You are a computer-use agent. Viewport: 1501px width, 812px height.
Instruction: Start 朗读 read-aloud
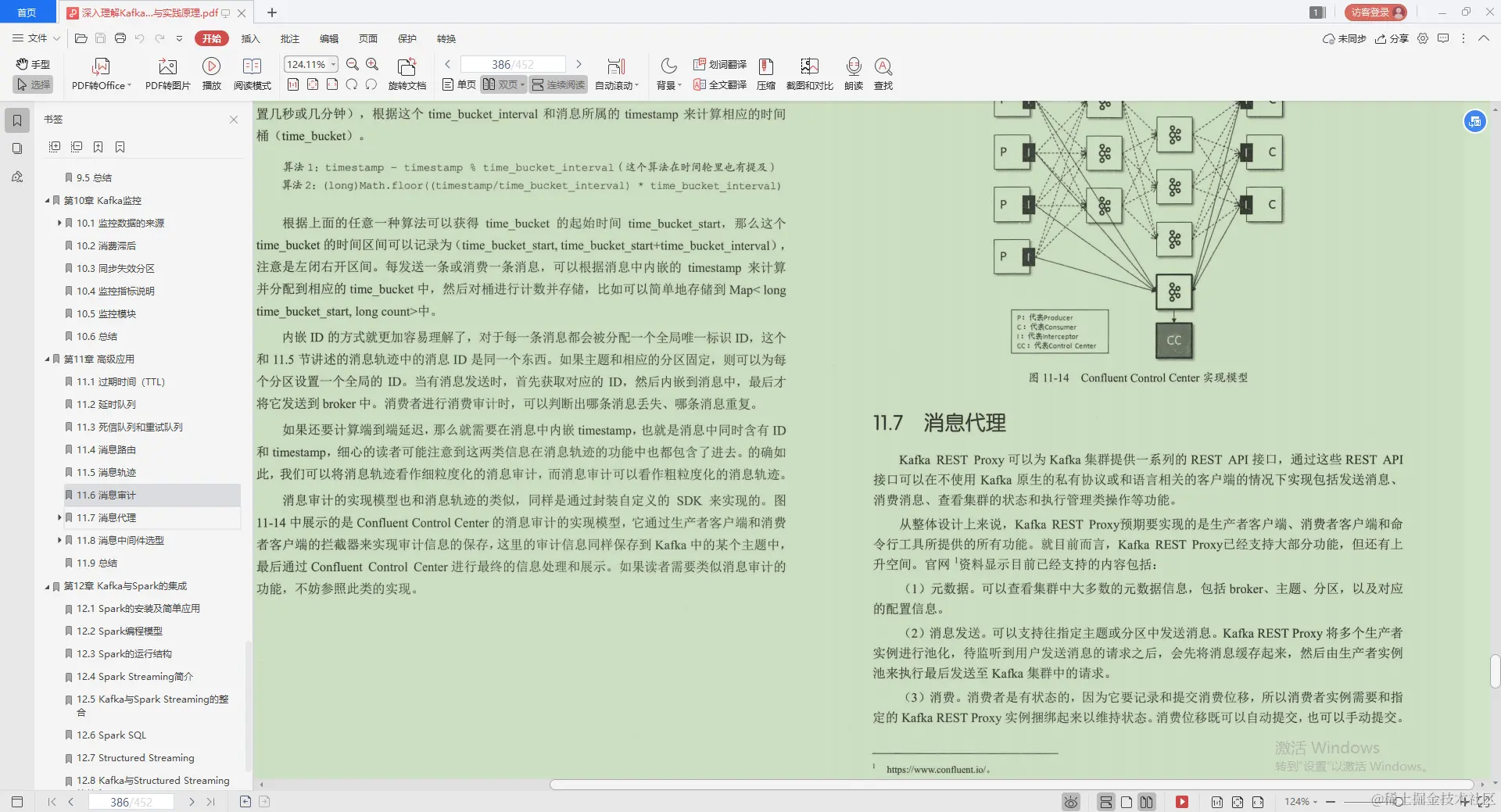(853, 74)
